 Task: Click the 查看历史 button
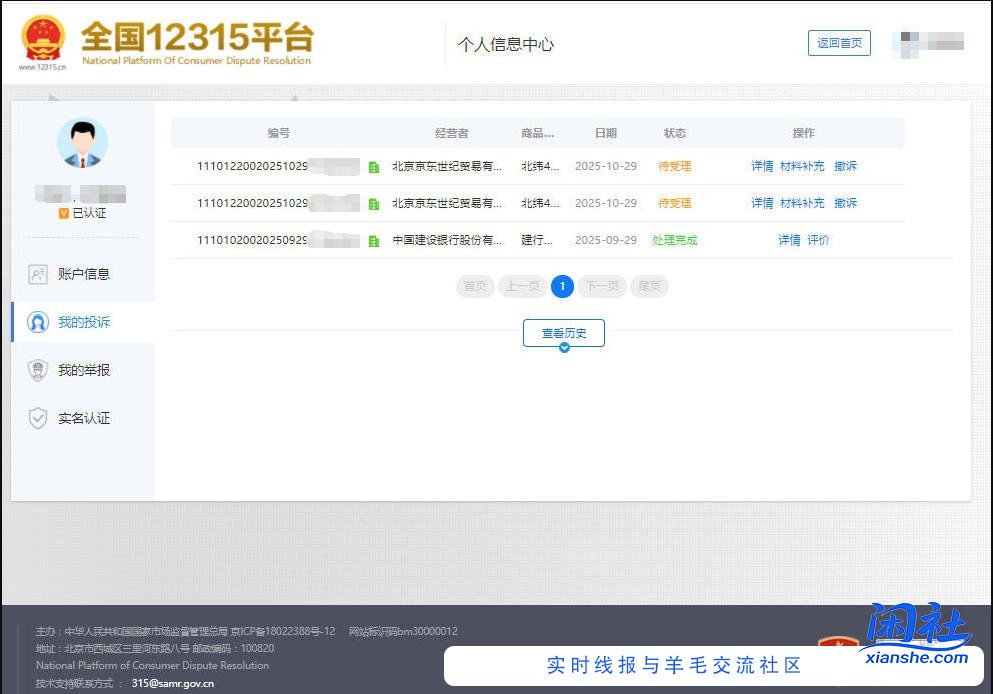pos(564,333)
